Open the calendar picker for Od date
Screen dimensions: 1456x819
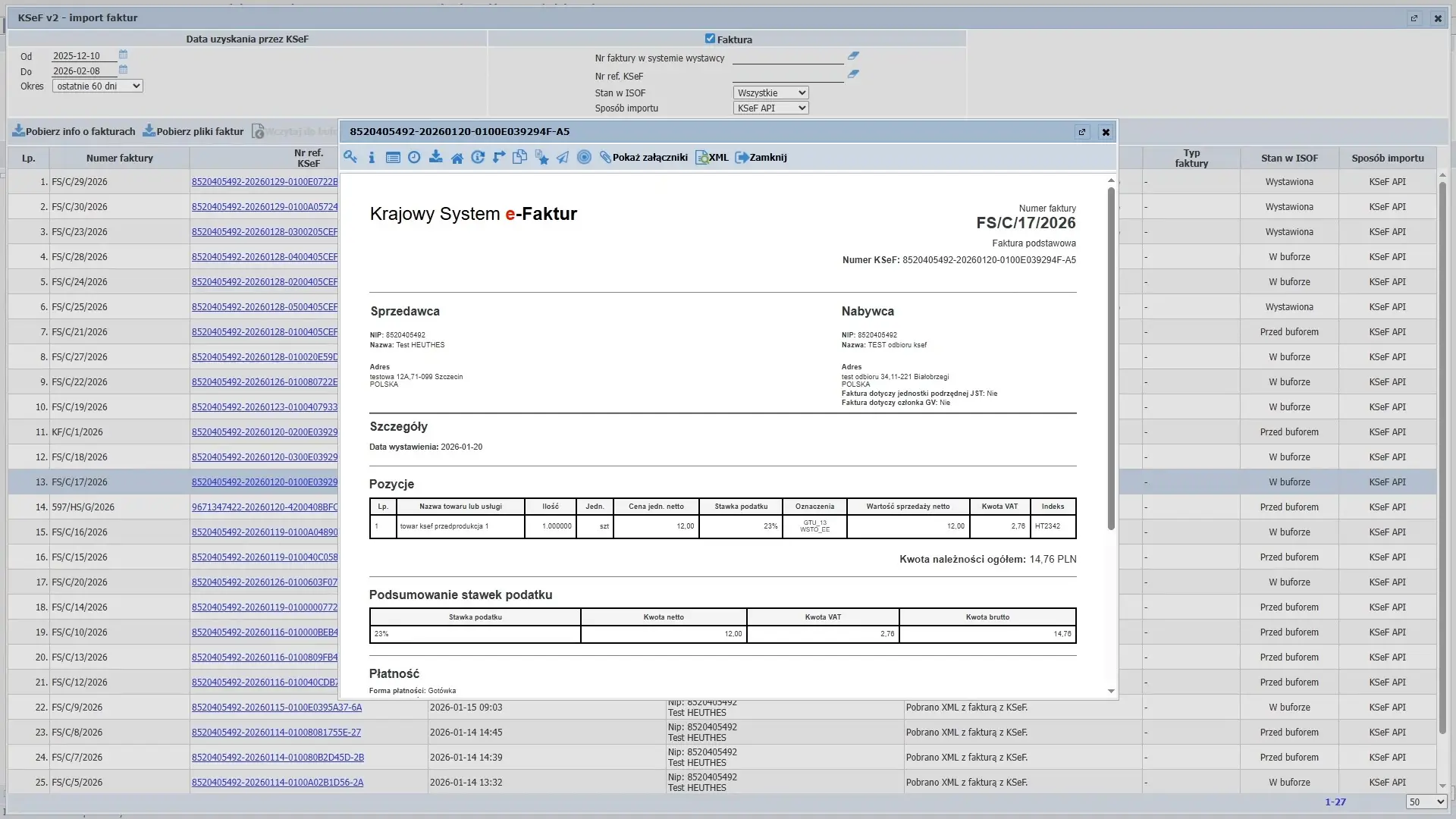click(123, 55)
